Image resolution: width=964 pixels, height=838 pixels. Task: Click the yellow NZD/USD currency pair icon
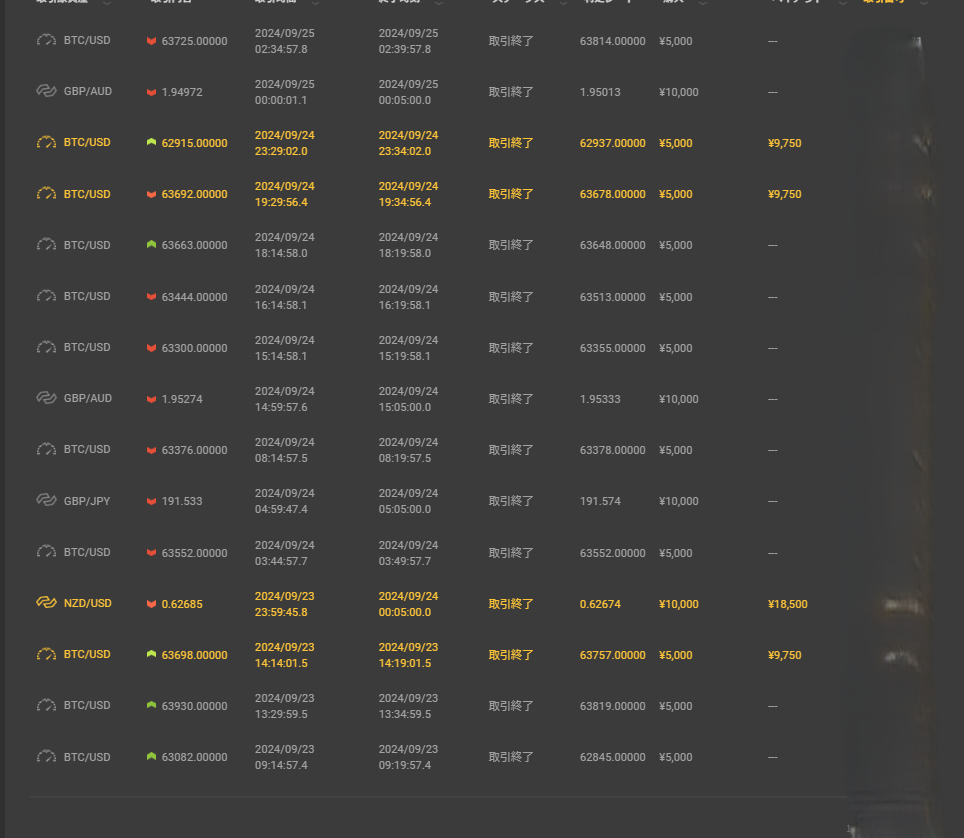pos(46,603)
